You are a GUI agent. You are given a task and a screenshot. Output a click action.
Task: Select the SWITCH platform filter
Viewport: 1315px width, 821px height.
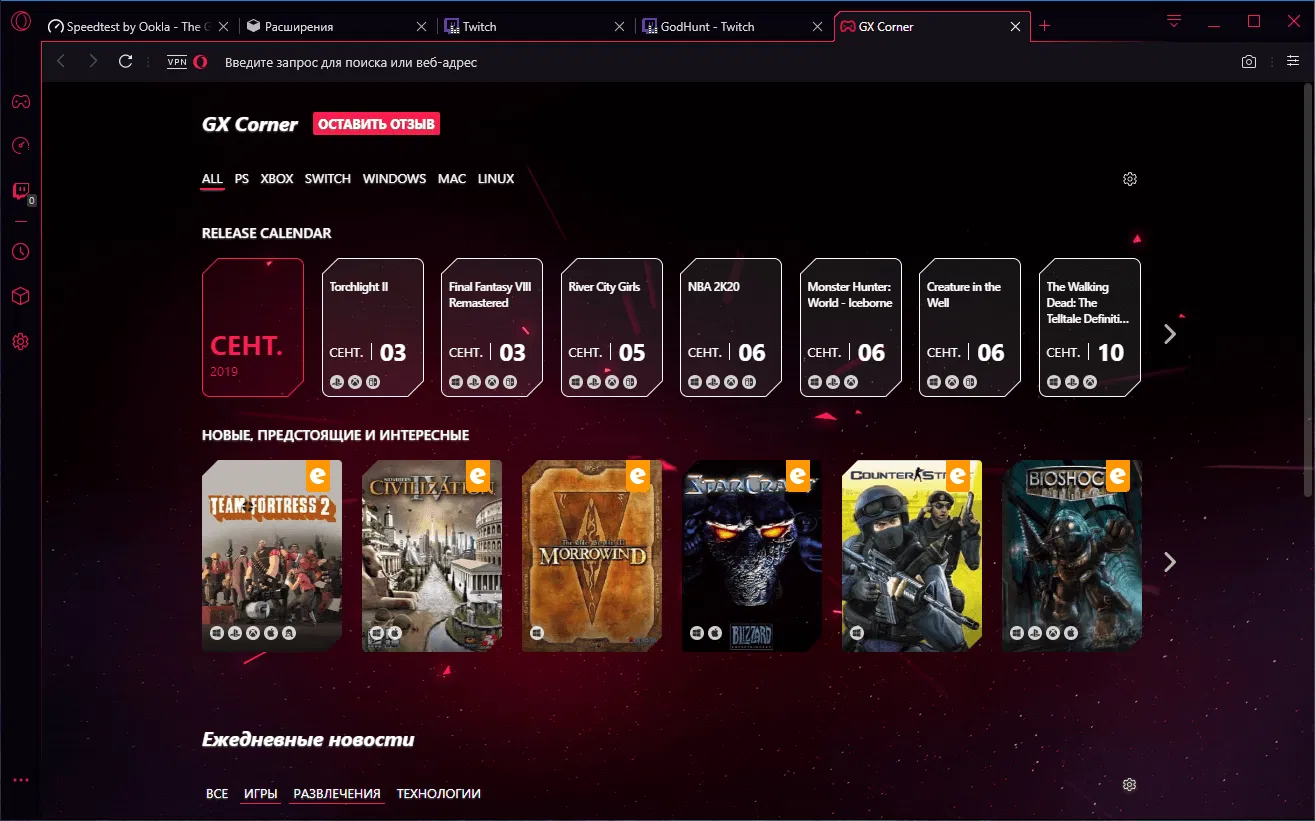[328, 179]
